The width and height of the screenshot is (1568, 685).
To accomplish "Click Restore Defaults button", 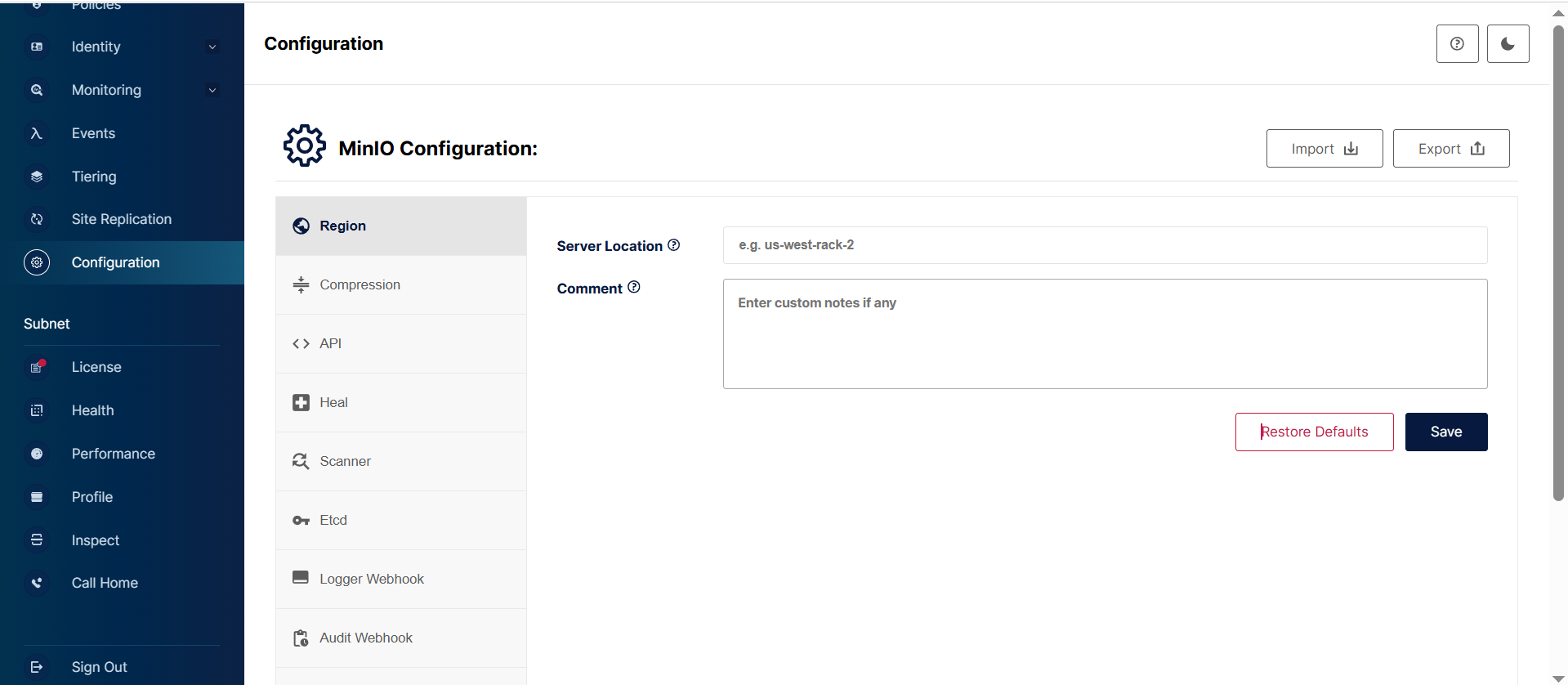I will 1314,432.
